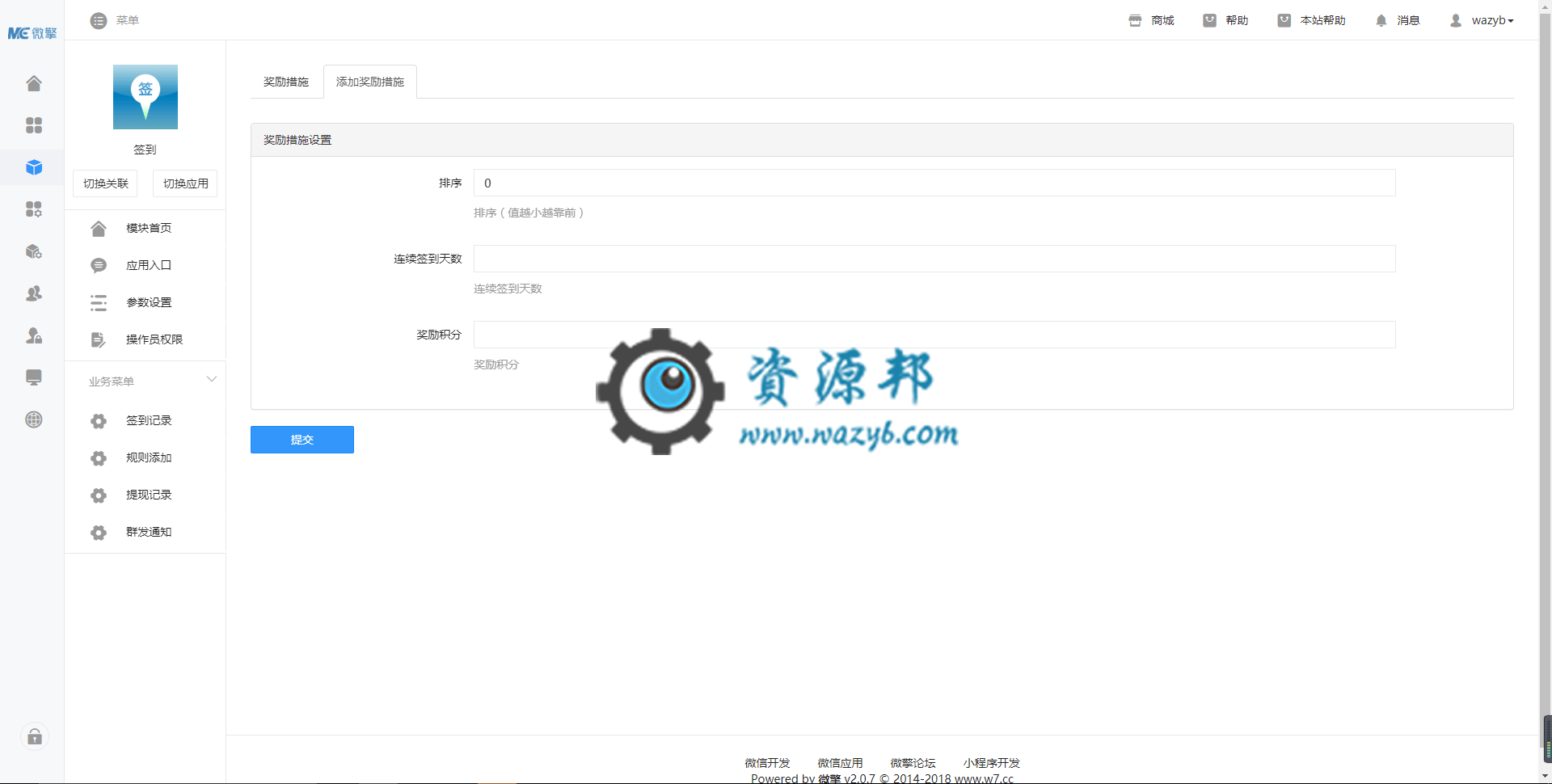Open the globe icon in the left rail
The image size is (1552, 784).
coord(34,419)
